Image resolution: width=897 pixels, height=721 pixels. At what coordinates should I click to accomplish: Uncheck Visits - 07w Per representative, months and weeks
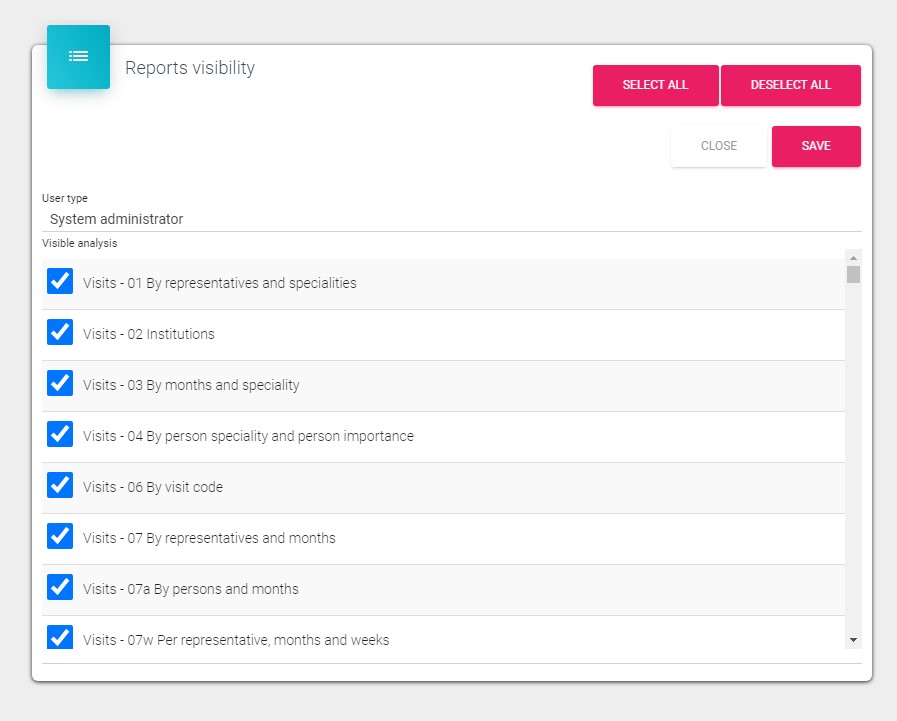tap(60, 638)
